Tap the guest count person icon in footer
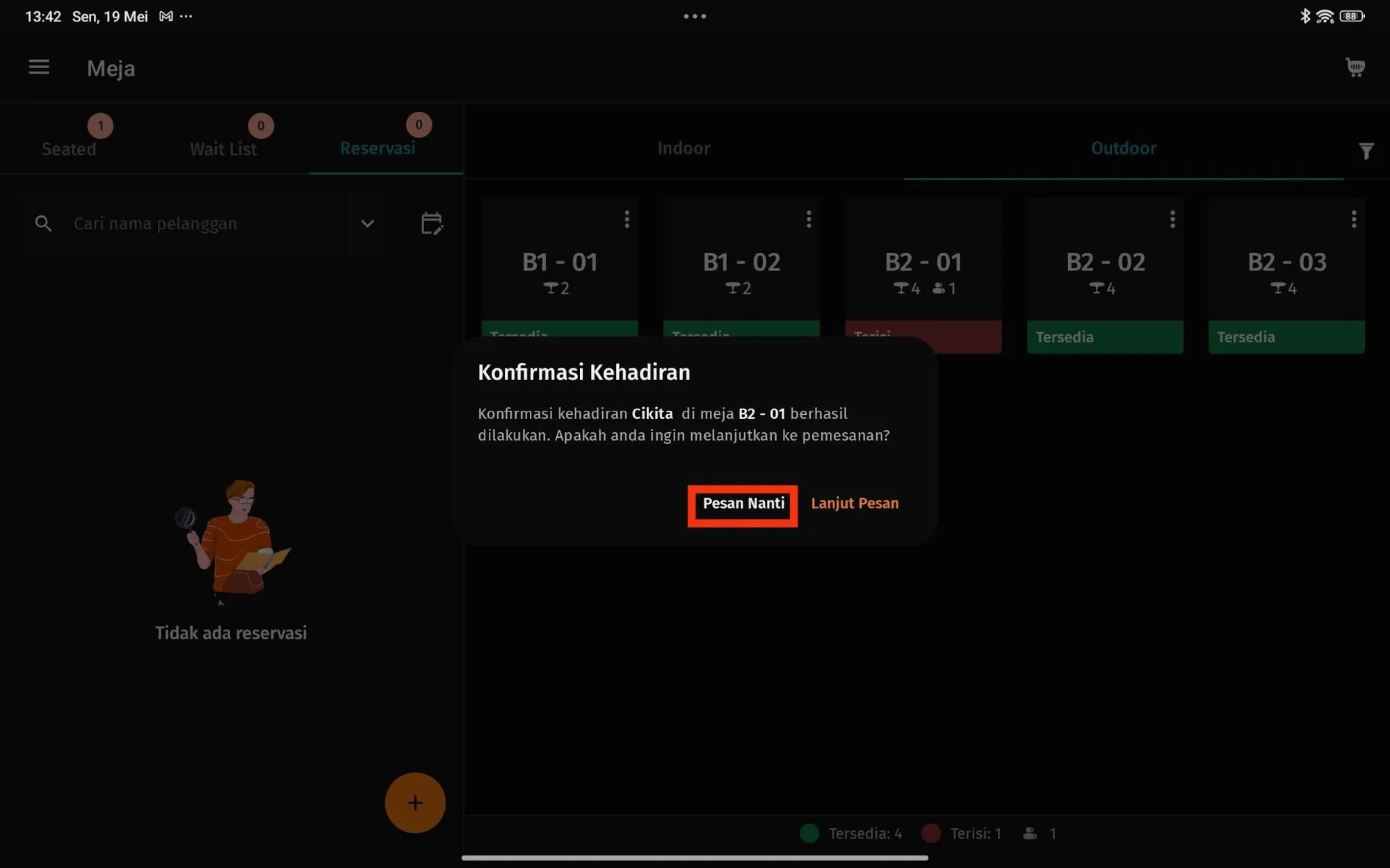 coord(1030,833)
